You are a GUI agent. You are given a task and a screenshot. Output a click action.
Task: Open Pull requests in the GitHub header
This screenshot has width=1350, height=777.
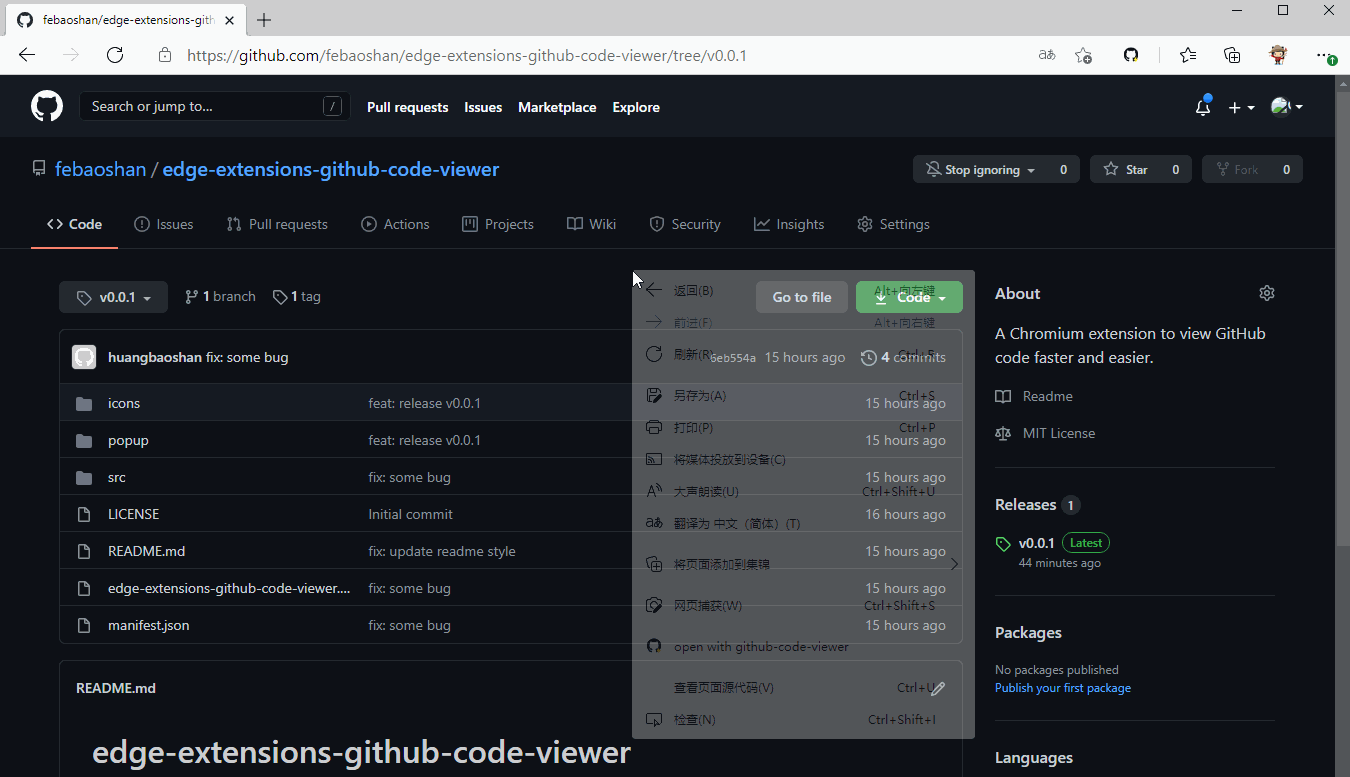tap(407, 107)
